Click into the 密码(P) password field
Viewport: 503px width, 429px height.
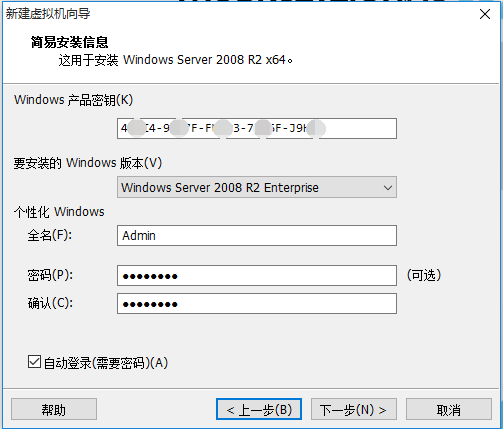coord(257,276)
